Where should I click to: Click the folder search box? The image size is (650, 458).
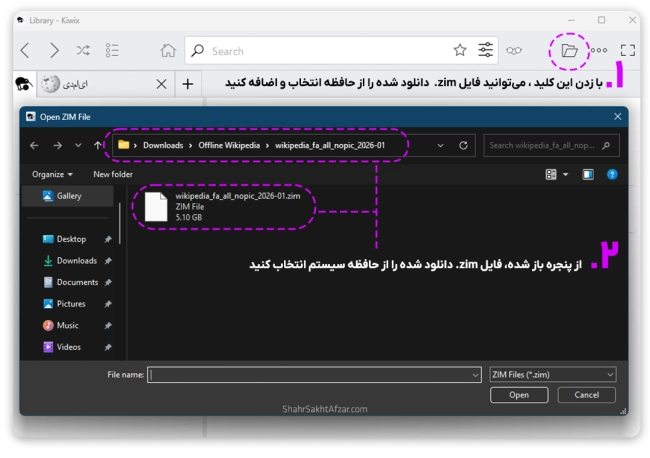[x=551, y=145]
